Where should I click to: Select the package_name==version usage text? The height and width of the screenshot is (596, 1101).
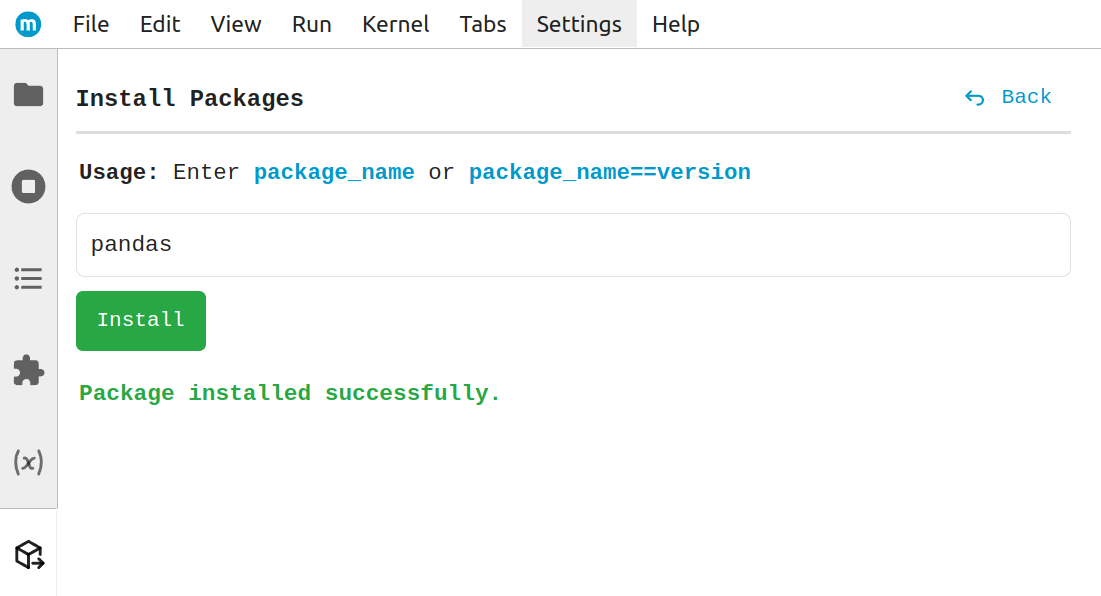(609, 171)
